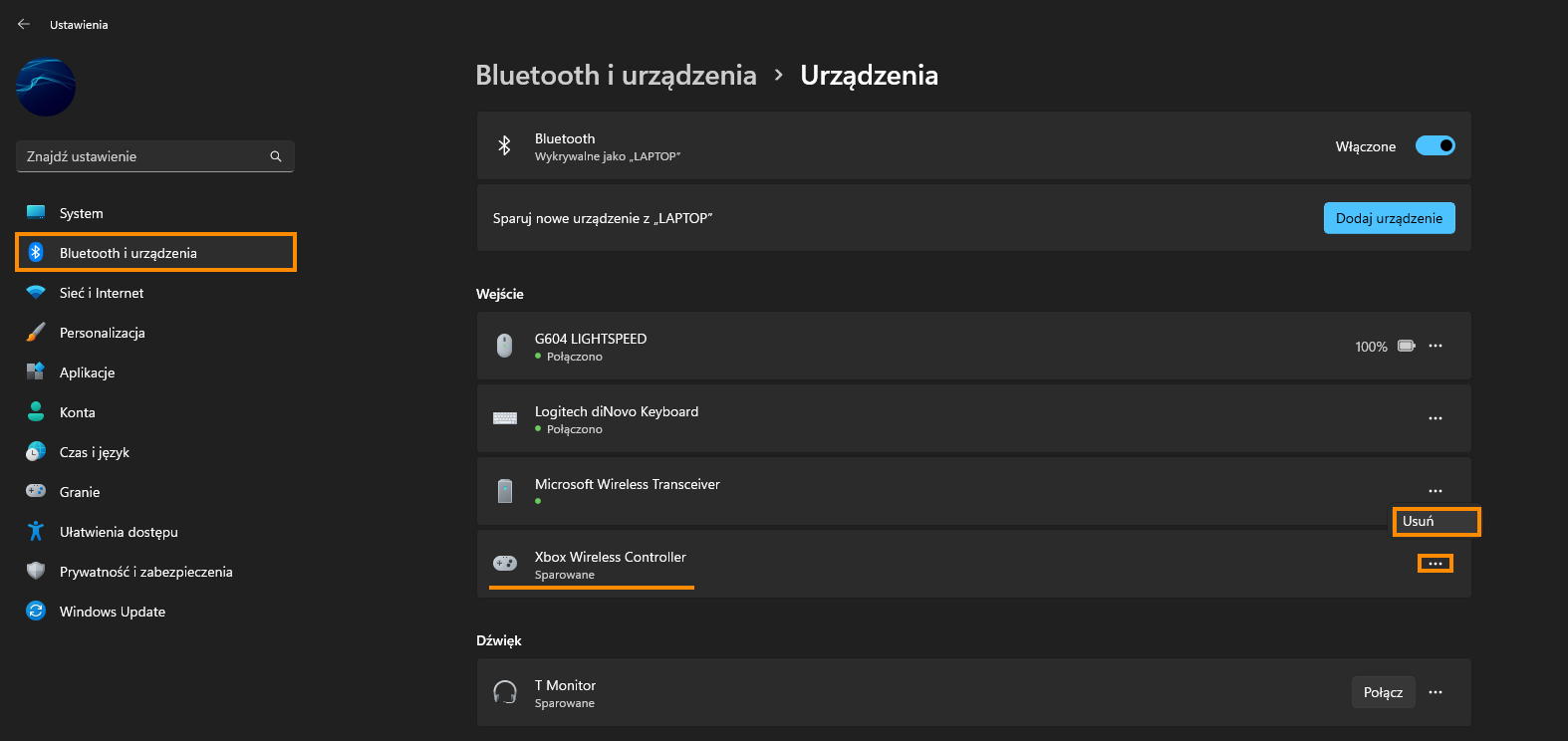Click the Logitech diNovo Keyboard icon

pyautogui.click(x=505, y=418)
